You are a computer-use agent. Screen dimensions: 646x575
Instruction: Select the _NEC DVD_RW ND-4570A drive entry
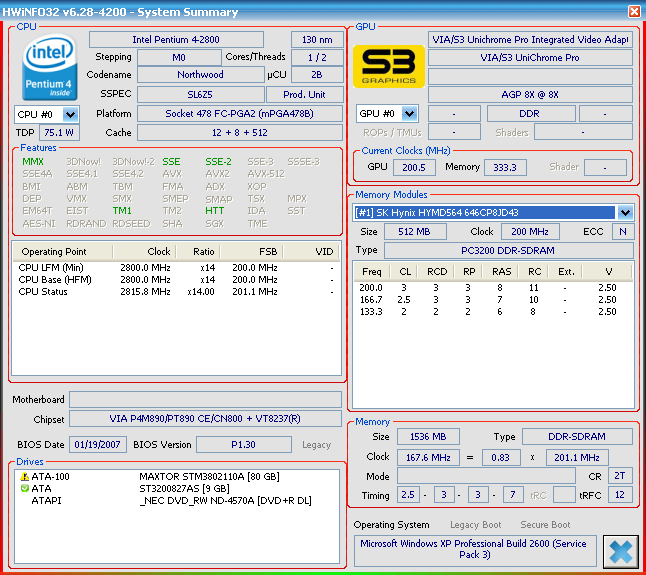(225, 500)
